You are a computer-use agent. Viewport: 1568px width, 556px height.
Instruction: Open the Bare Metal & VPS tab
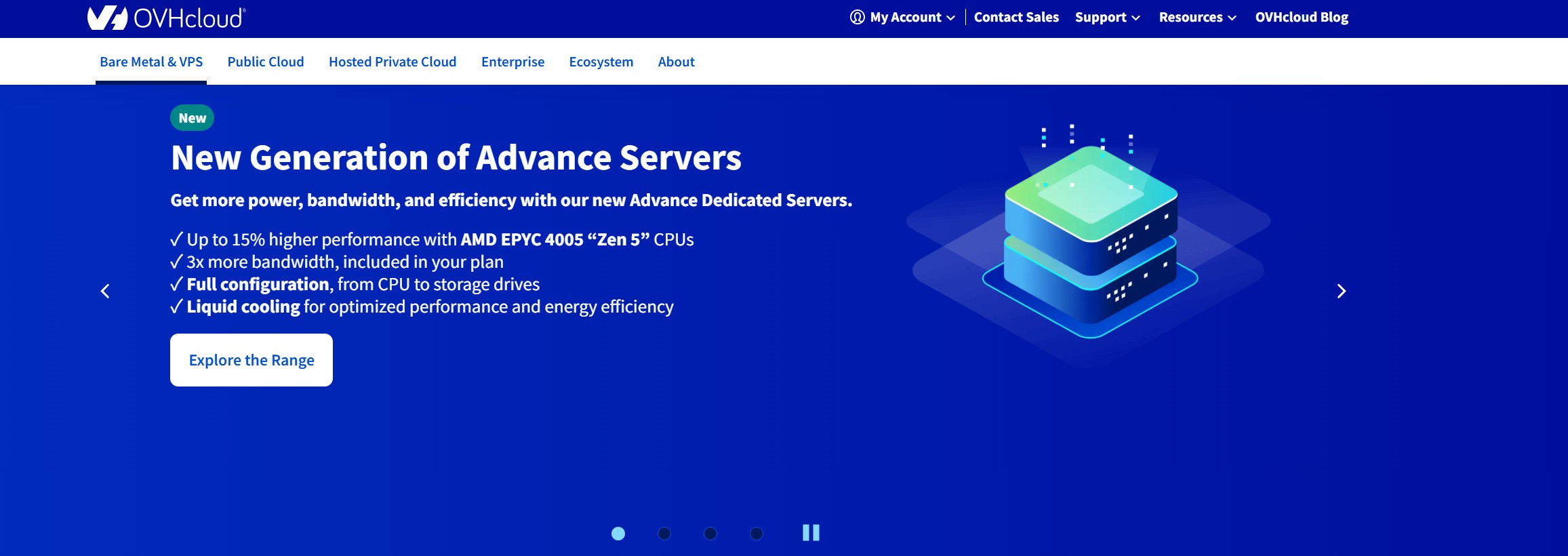(x=151, y=62)
